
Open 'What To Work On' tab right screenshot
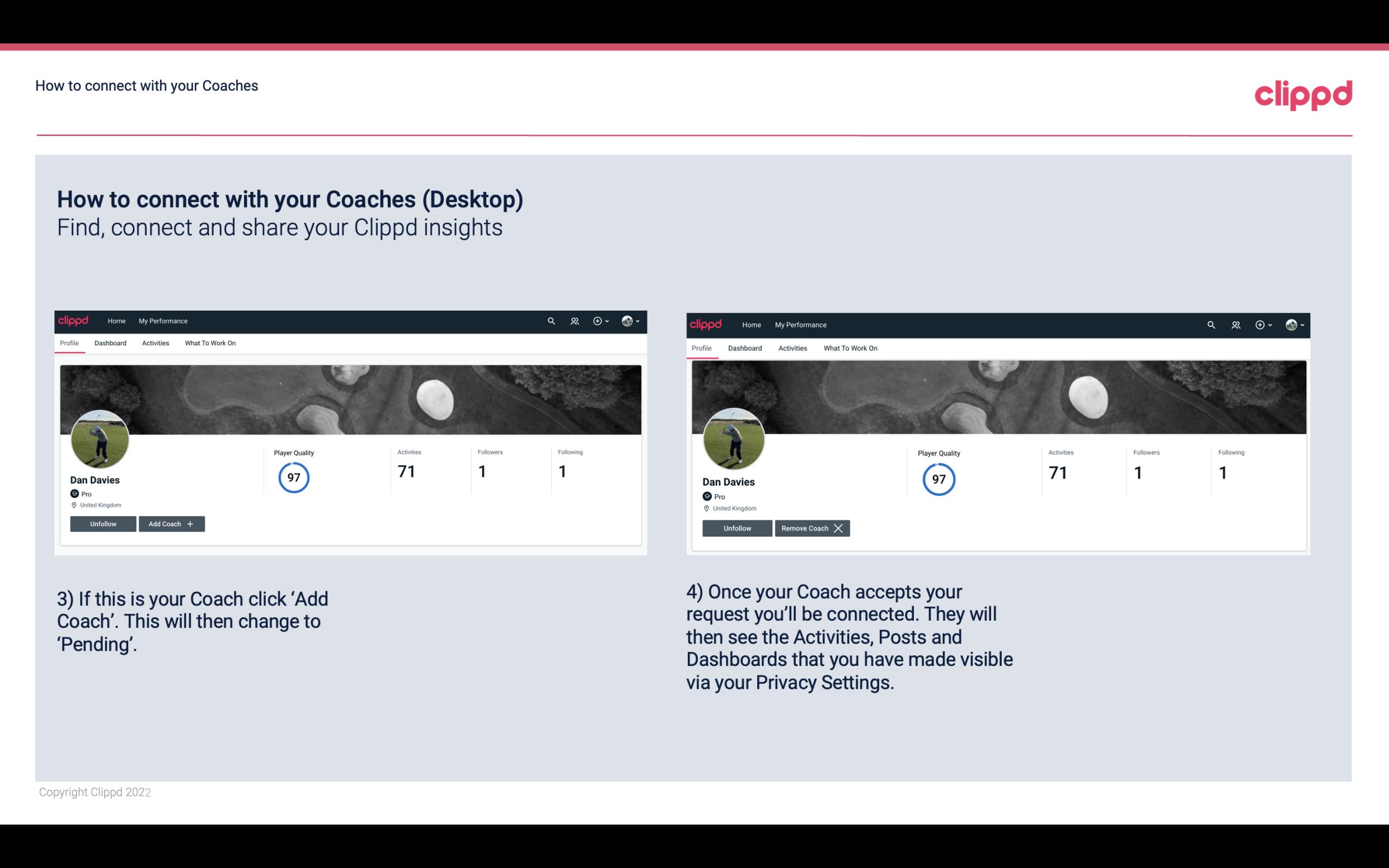coord(849,347)
